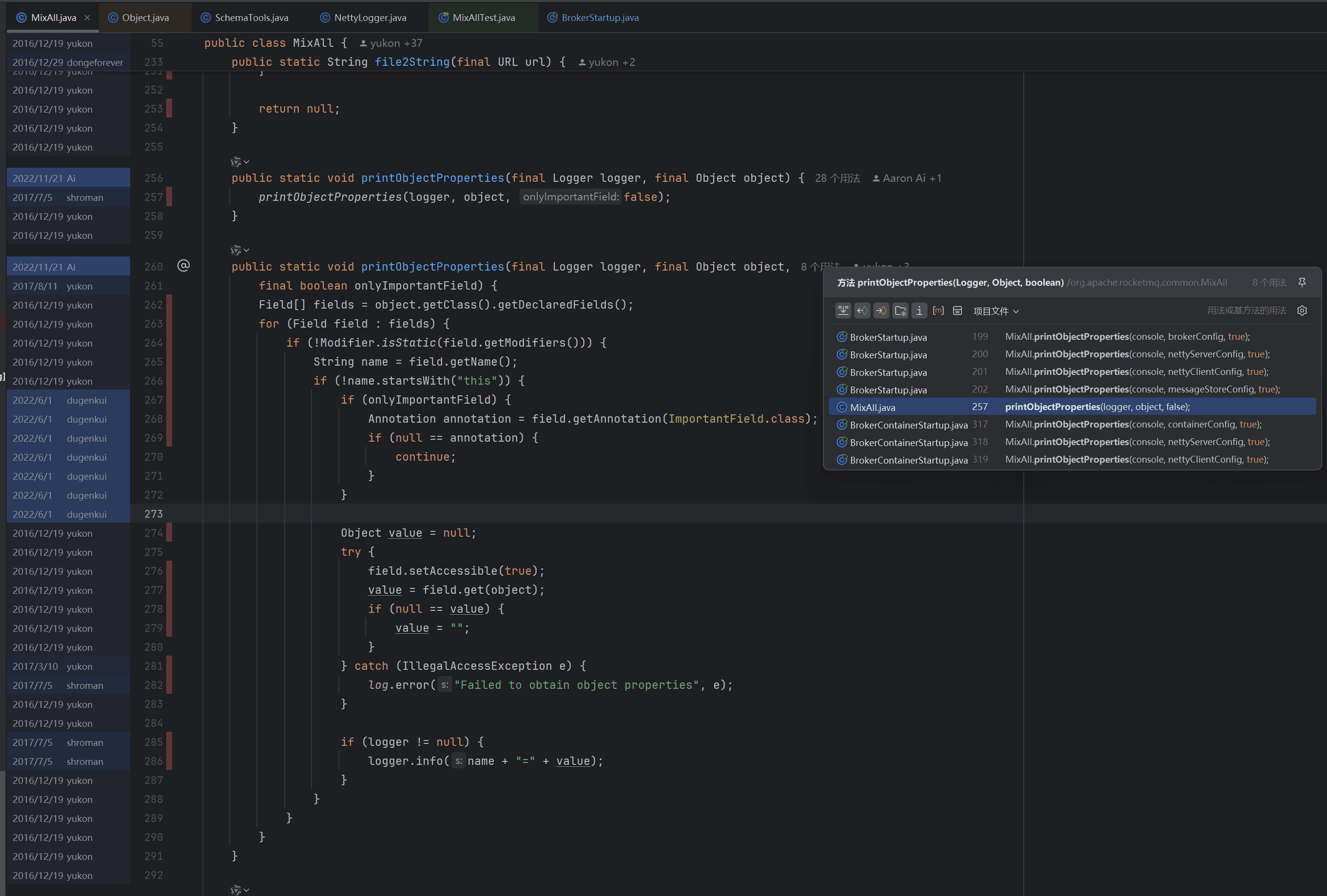Open AI actions icon above line 256

click(x=239, y=162)
